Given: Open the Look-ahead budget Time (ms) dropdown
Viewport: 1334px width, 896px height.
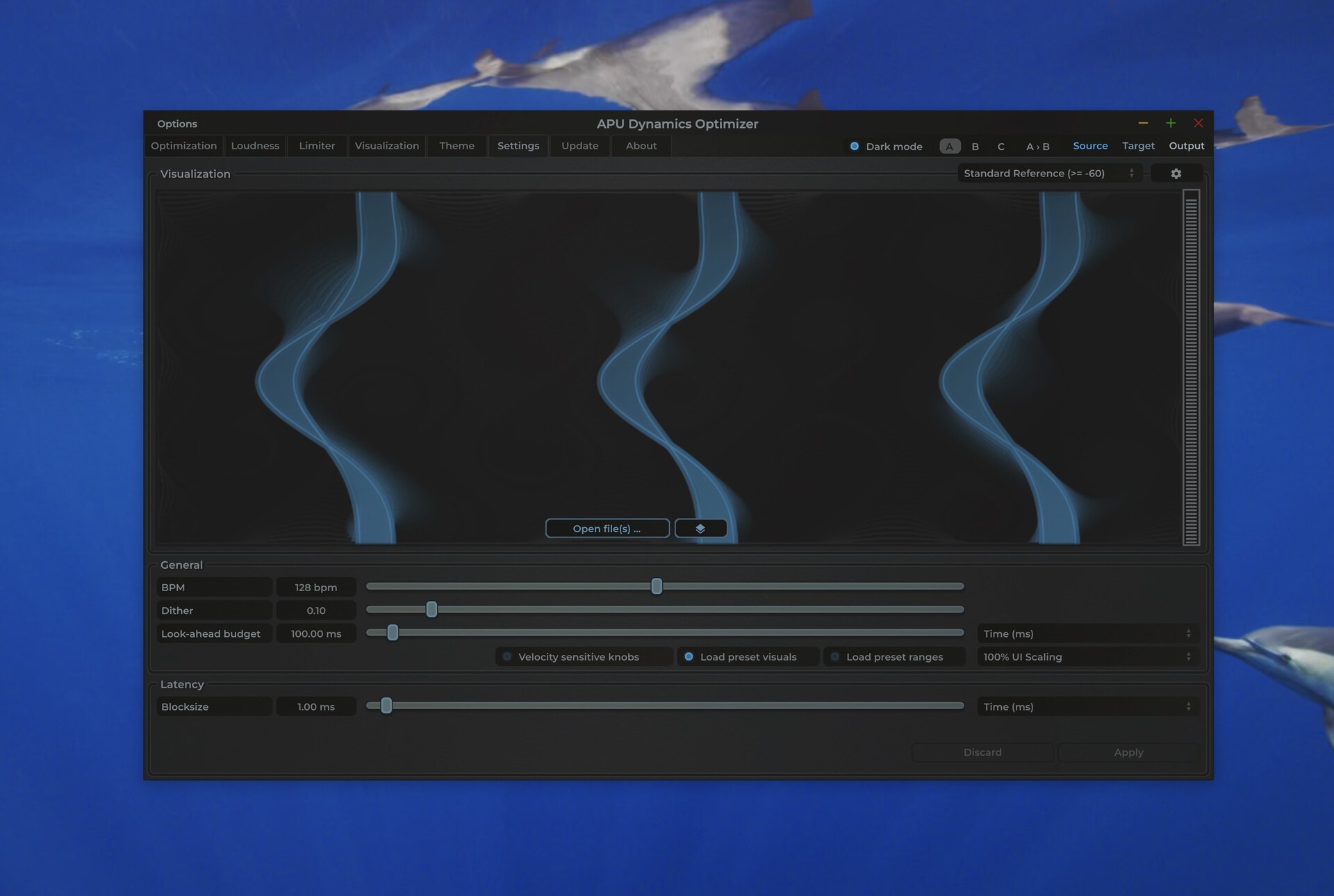Looking at the screenshot, I should tap(1088, 633).
